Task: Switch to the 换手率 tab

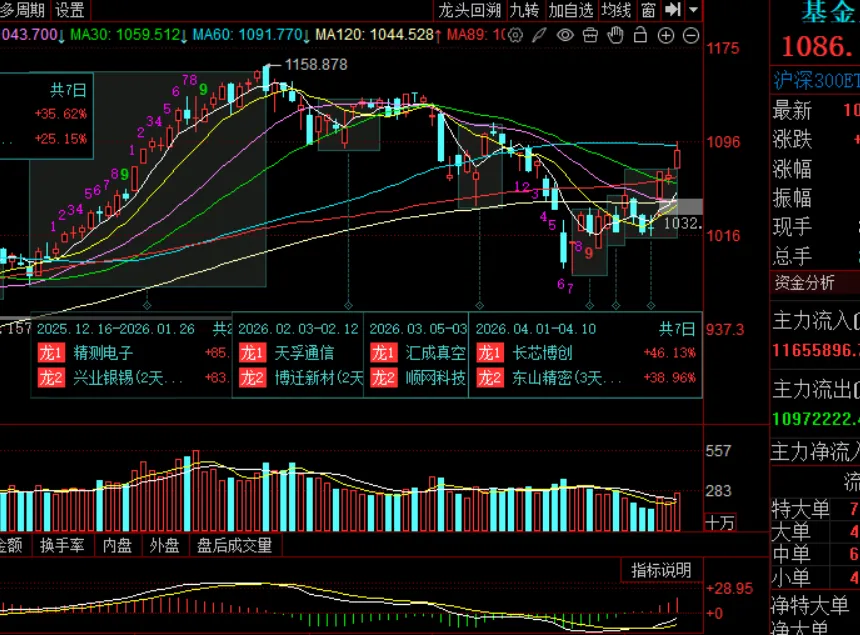Action: click(x=62, y=545)
